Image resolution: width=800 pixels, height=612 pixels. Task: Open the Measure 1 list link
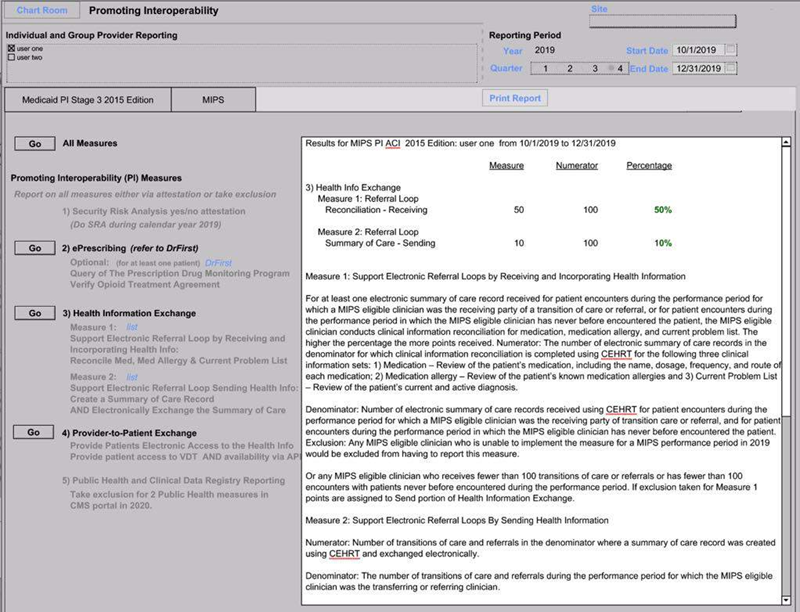[x=132, y=327]
